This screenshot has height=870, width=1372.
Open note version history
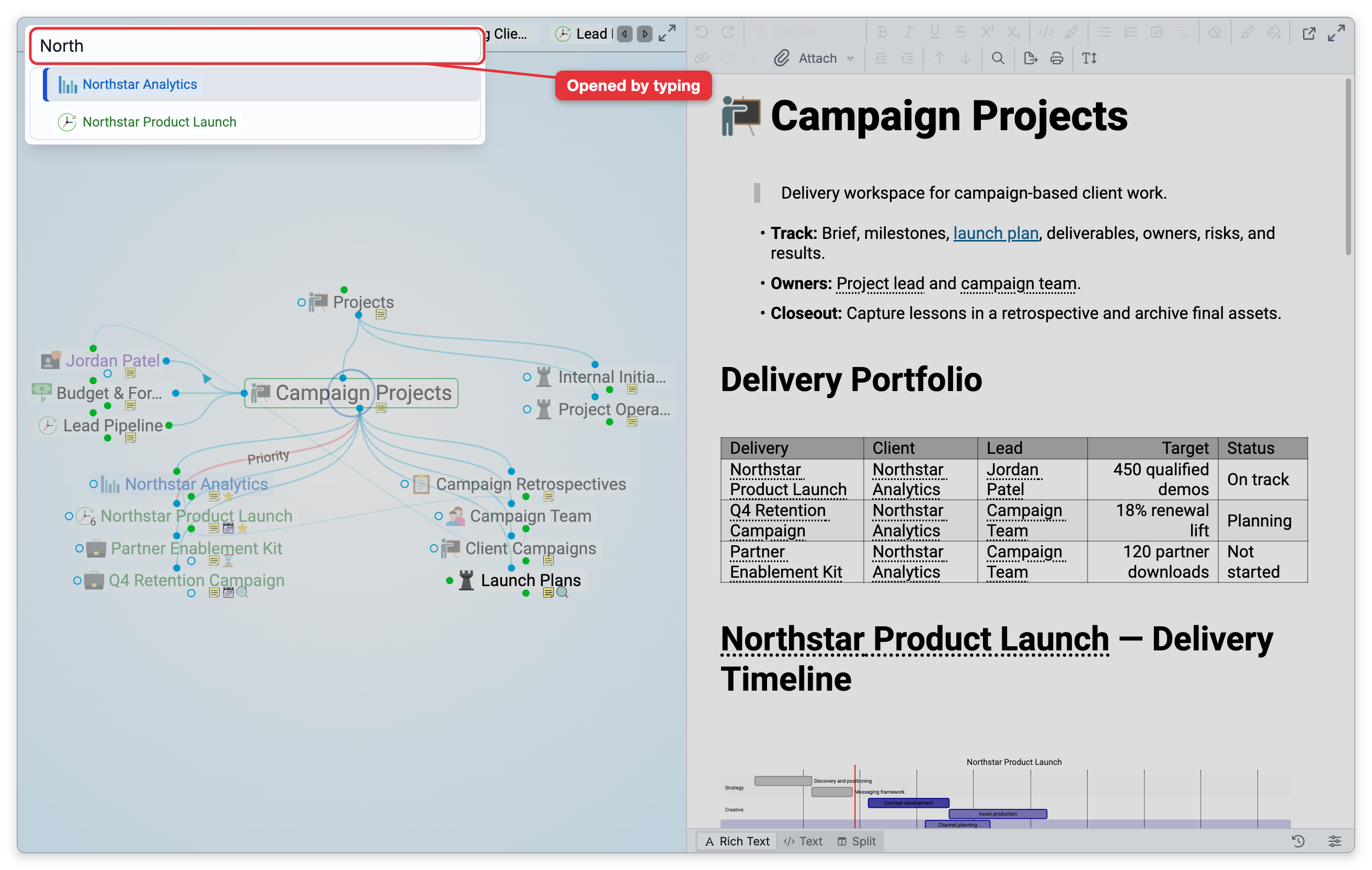1298,841
